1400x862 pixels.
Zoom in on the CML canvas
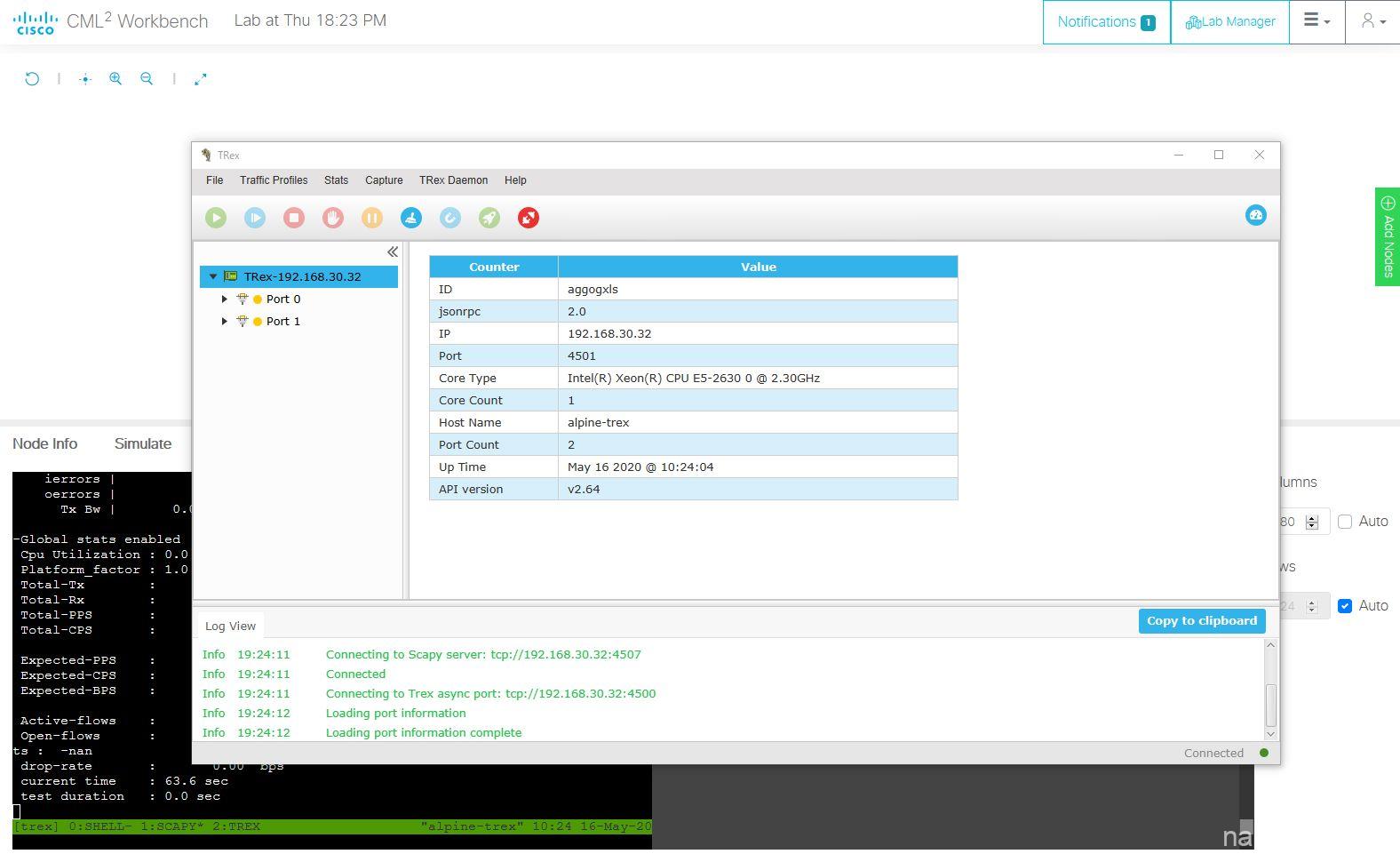[x=115, y=78]
